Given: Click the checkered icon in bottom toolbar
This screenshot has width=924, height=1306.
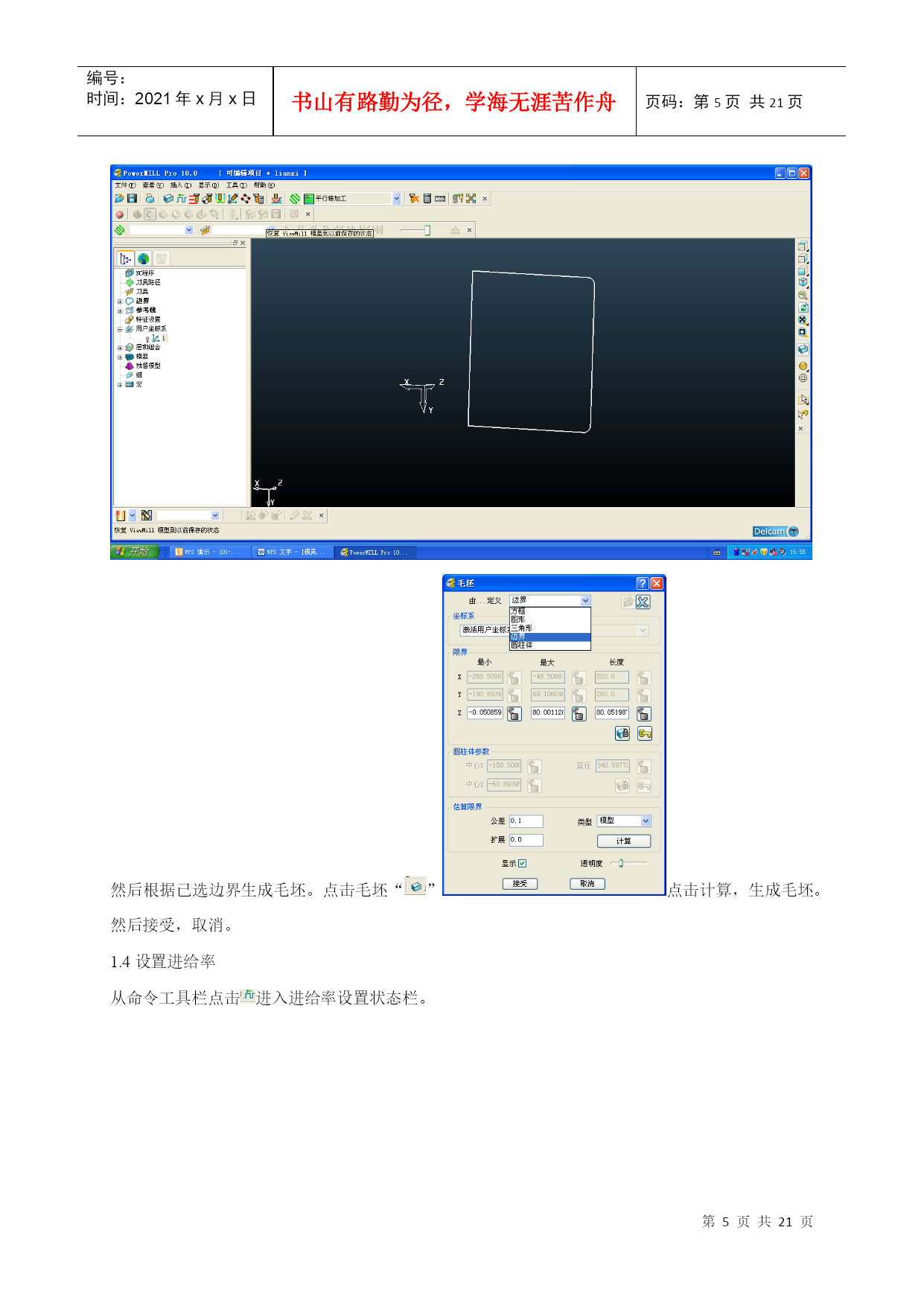Looking at the screenshot, I should coord(147,515).
